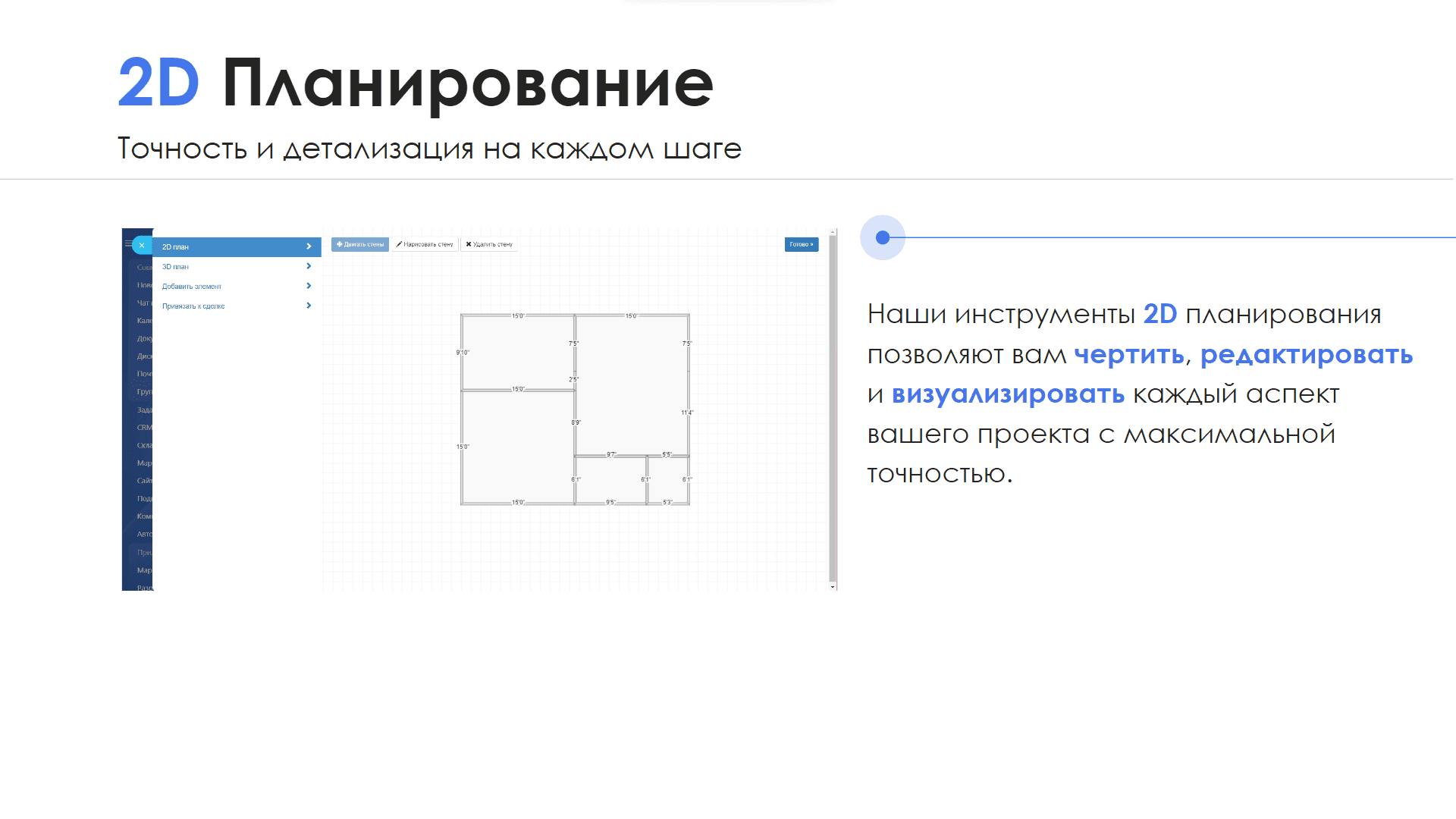
Task: Choose the Удалить стену delete tool
Action: pyautogui.click(x=489, y=245)
